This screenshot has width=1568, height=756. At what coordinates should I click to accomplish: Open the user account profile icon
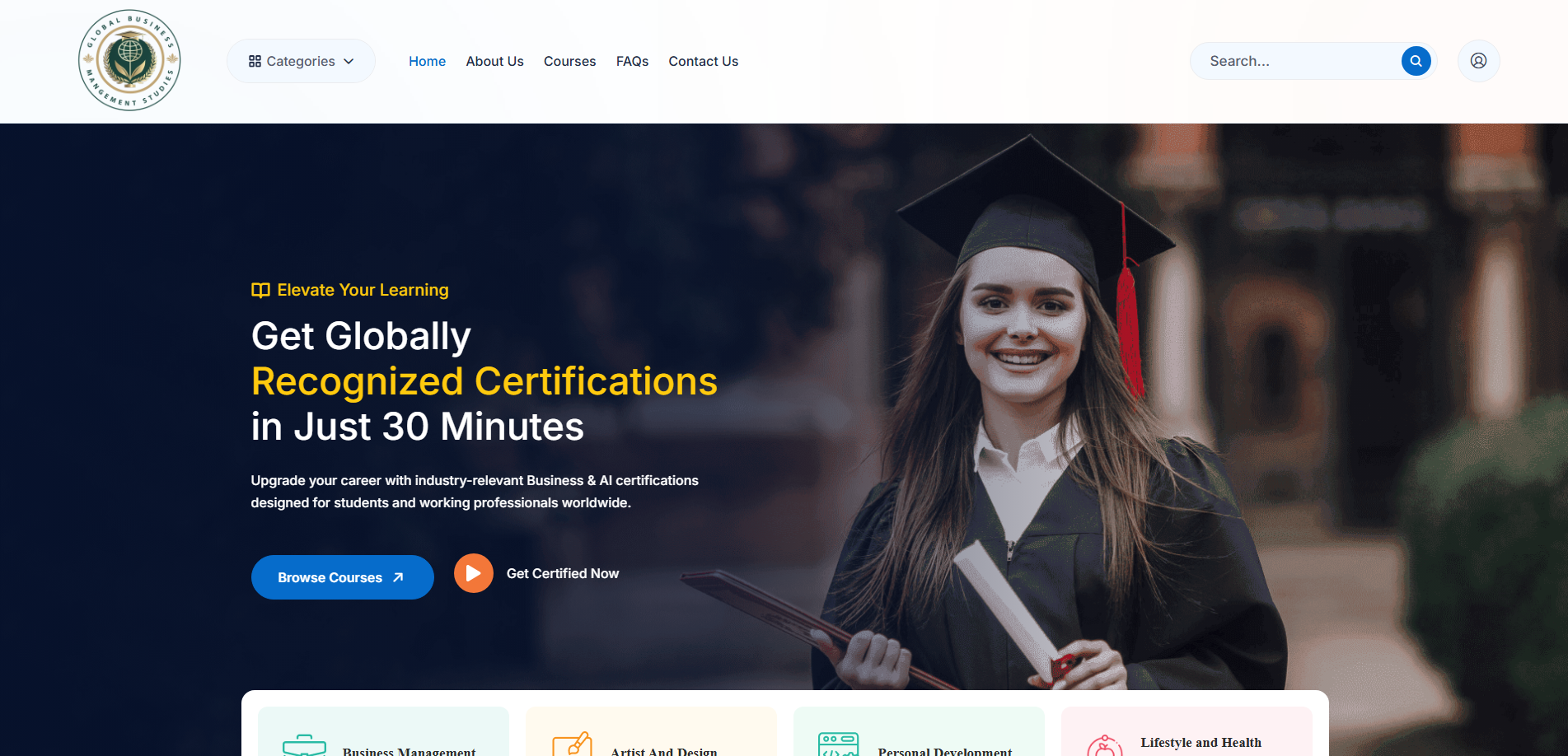pos(1478,61)
